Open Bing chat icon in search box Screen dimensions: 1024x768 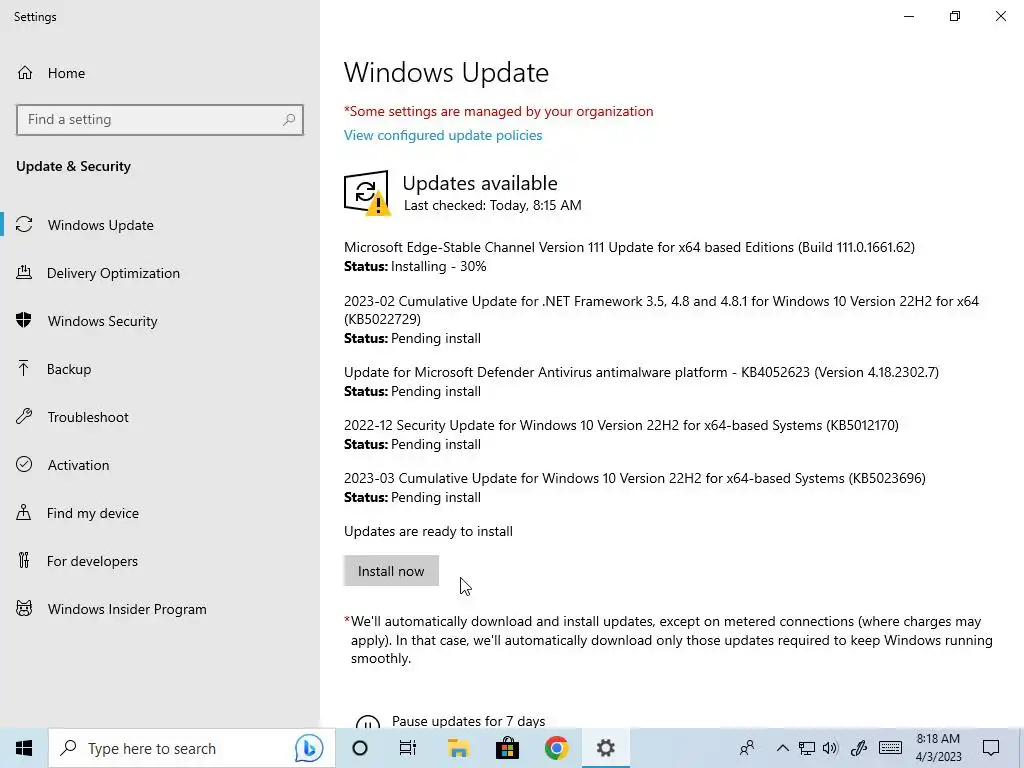click(x=308, y=748)
